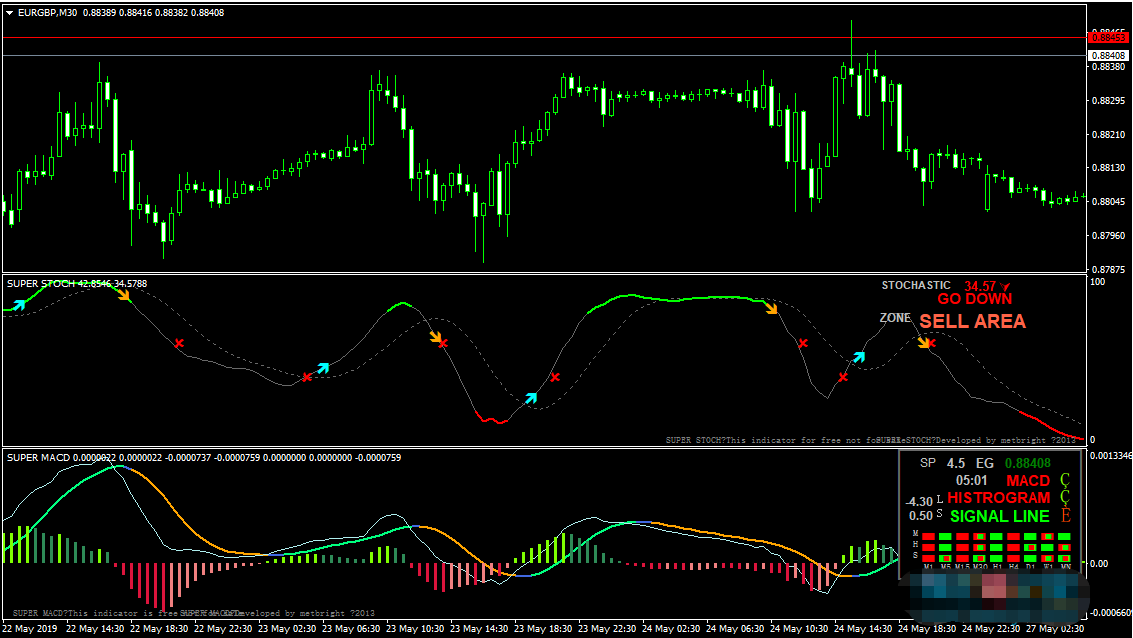Viewport: 1133px width, 638px height.
Task: Click the leftmost red X marker on stochastic
Action: 179,344
